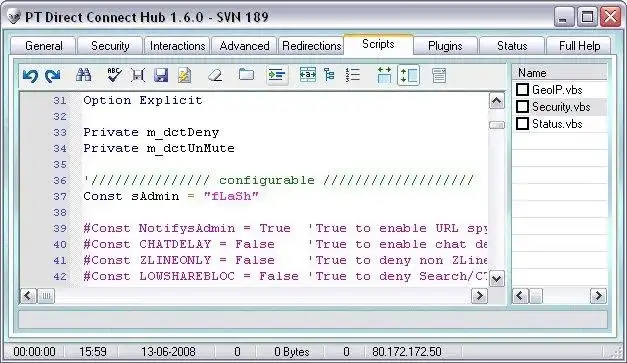Screen dimensions: 627x363
Task: Click the code editor's scroll left arrow
Action: click(28, 296)
